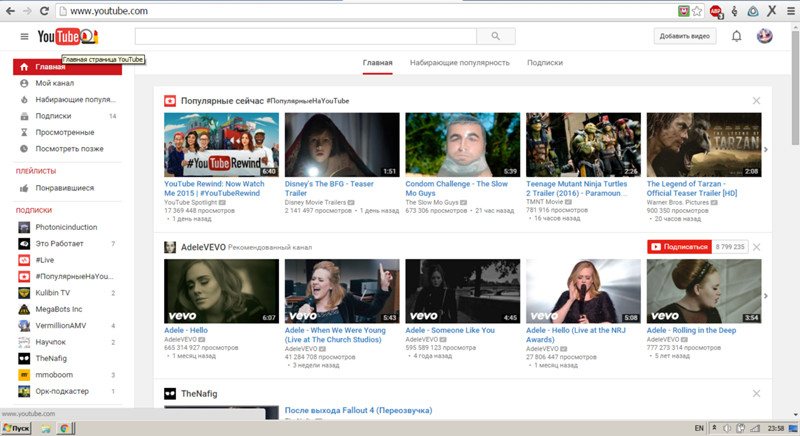Open Adele - Rolling in the Deep link
The width and height of the screenshot is (800, 436).
click(x=691, y=330)
